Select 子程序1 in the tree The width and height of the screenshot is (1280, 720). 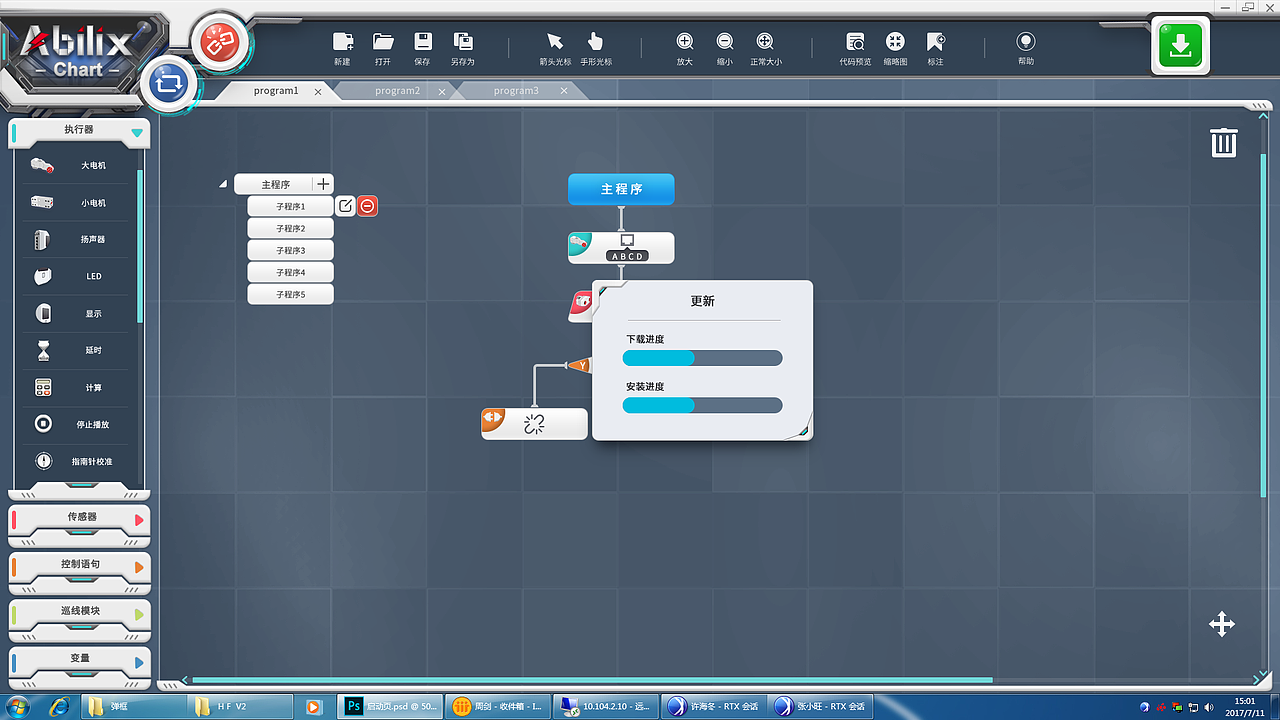(290, 206)
